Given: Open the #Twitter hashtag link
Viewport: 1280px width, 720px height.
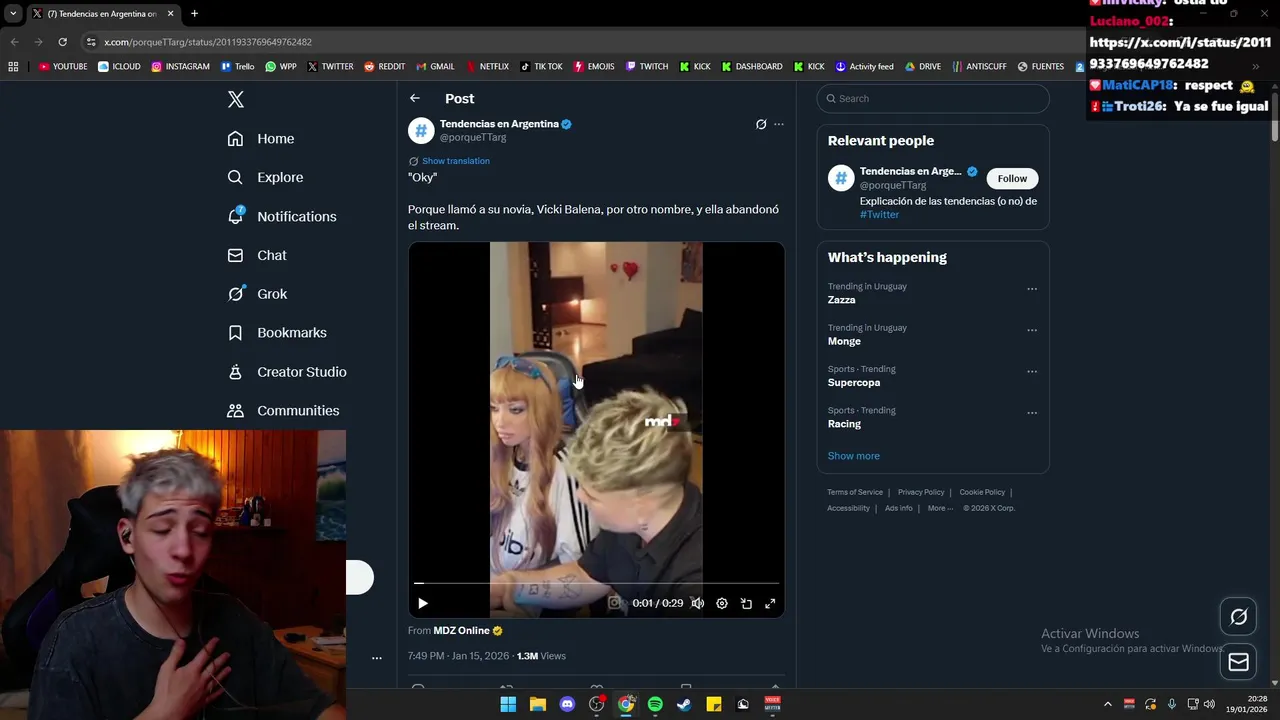Looking at the screenshot, I should tap(879, 215).
